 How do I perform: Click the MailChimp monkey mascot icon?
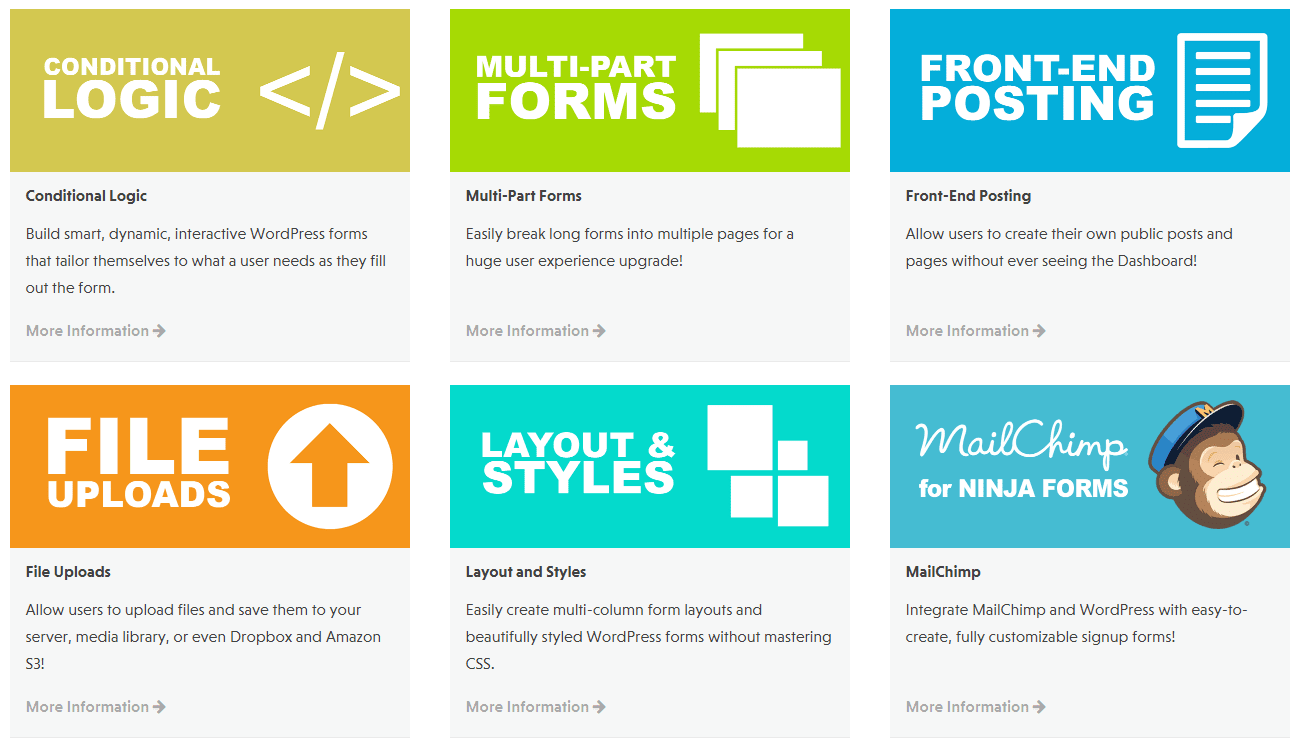pos(1203,465)
